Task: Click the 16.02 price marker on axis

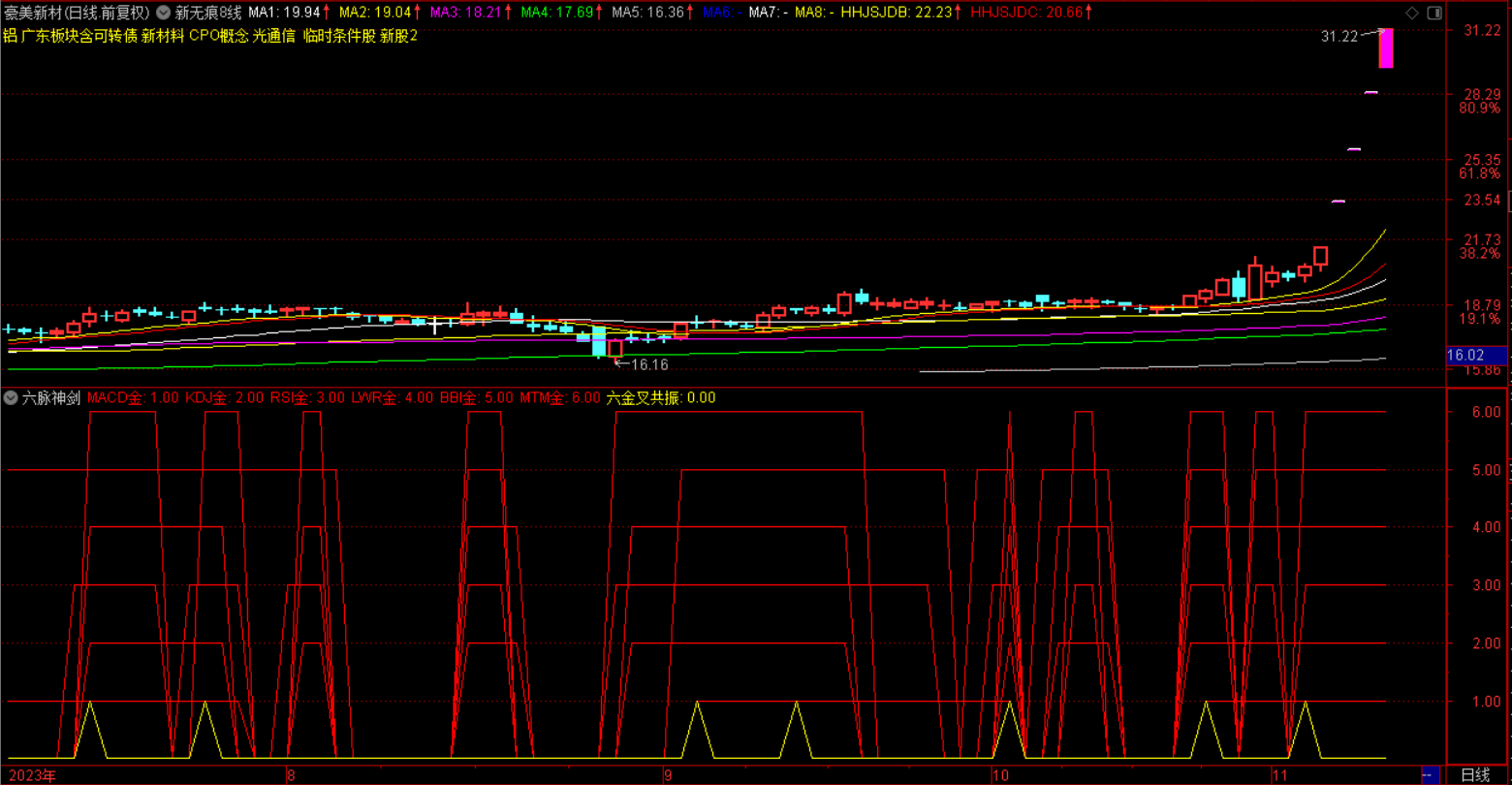Action: [x=1476, y=356]
